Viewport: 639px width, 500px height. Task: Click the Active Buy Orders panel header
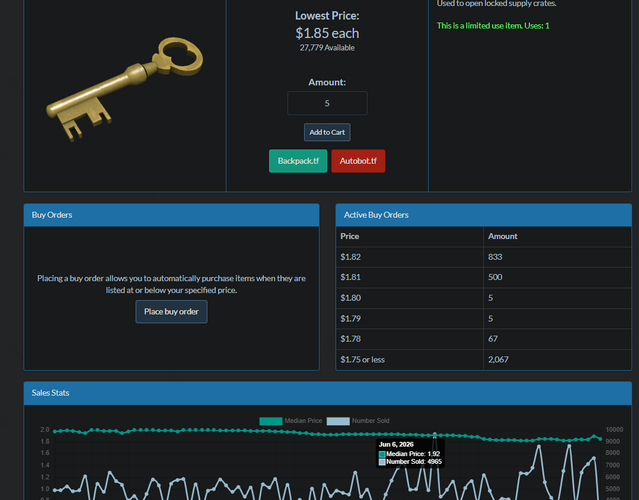pos(483,215)
